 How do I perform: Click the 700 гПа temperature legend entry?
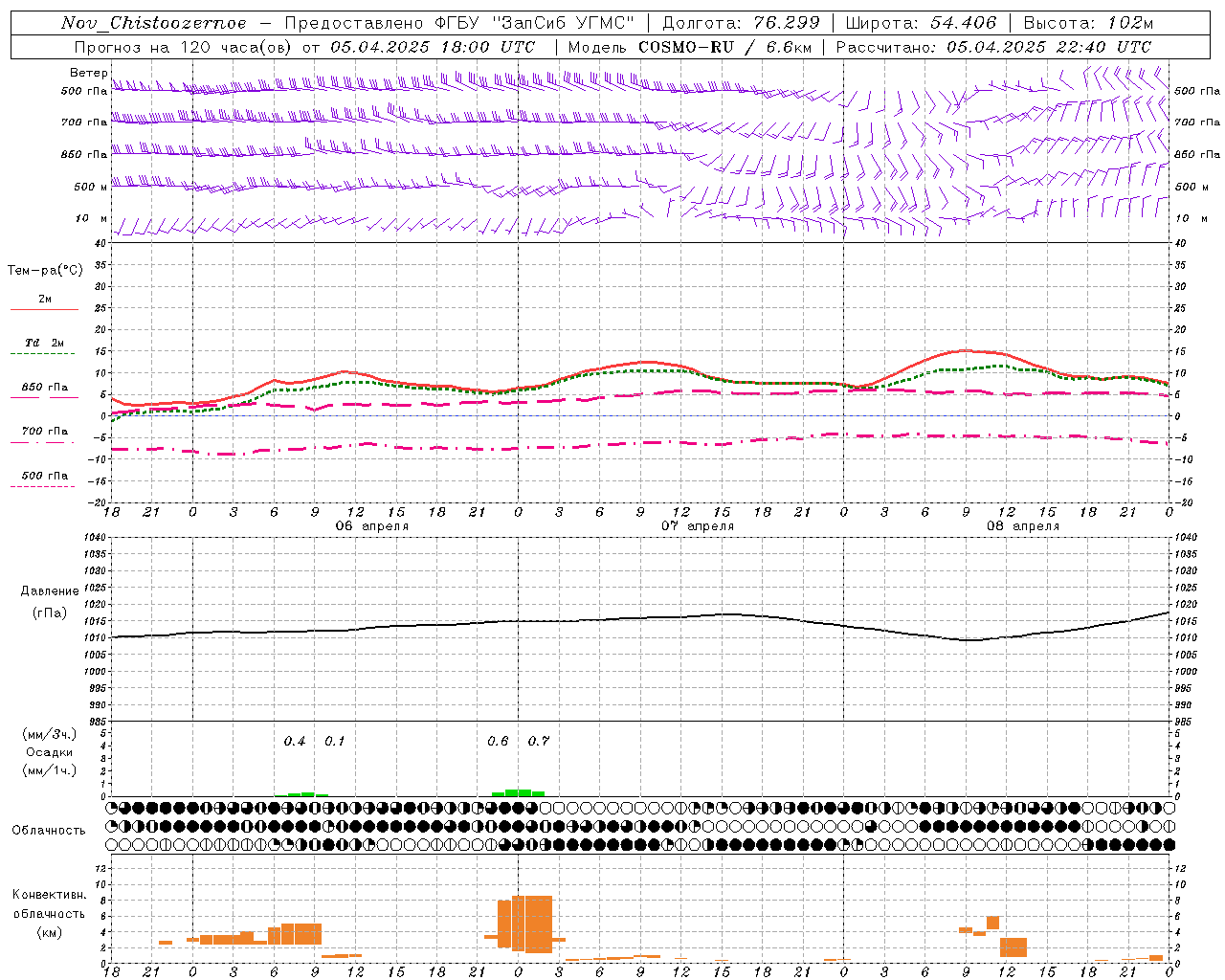click(x=45, y=432)
